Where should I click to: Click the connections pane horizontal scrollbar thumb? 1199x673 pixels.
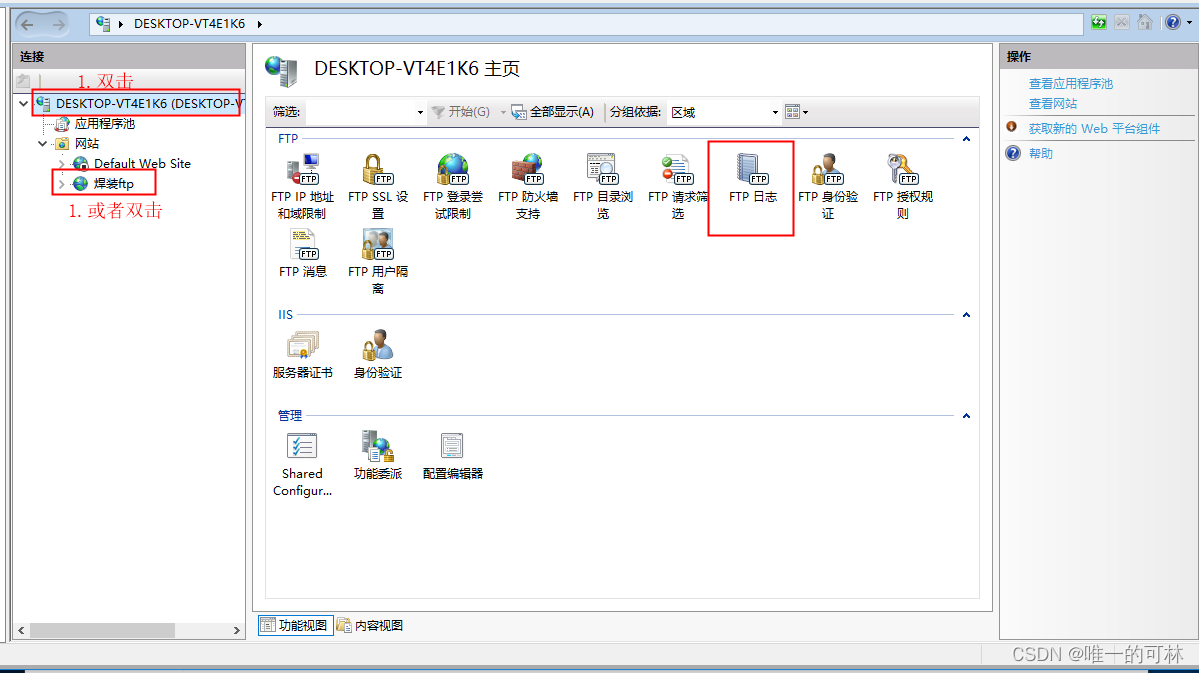102,630
